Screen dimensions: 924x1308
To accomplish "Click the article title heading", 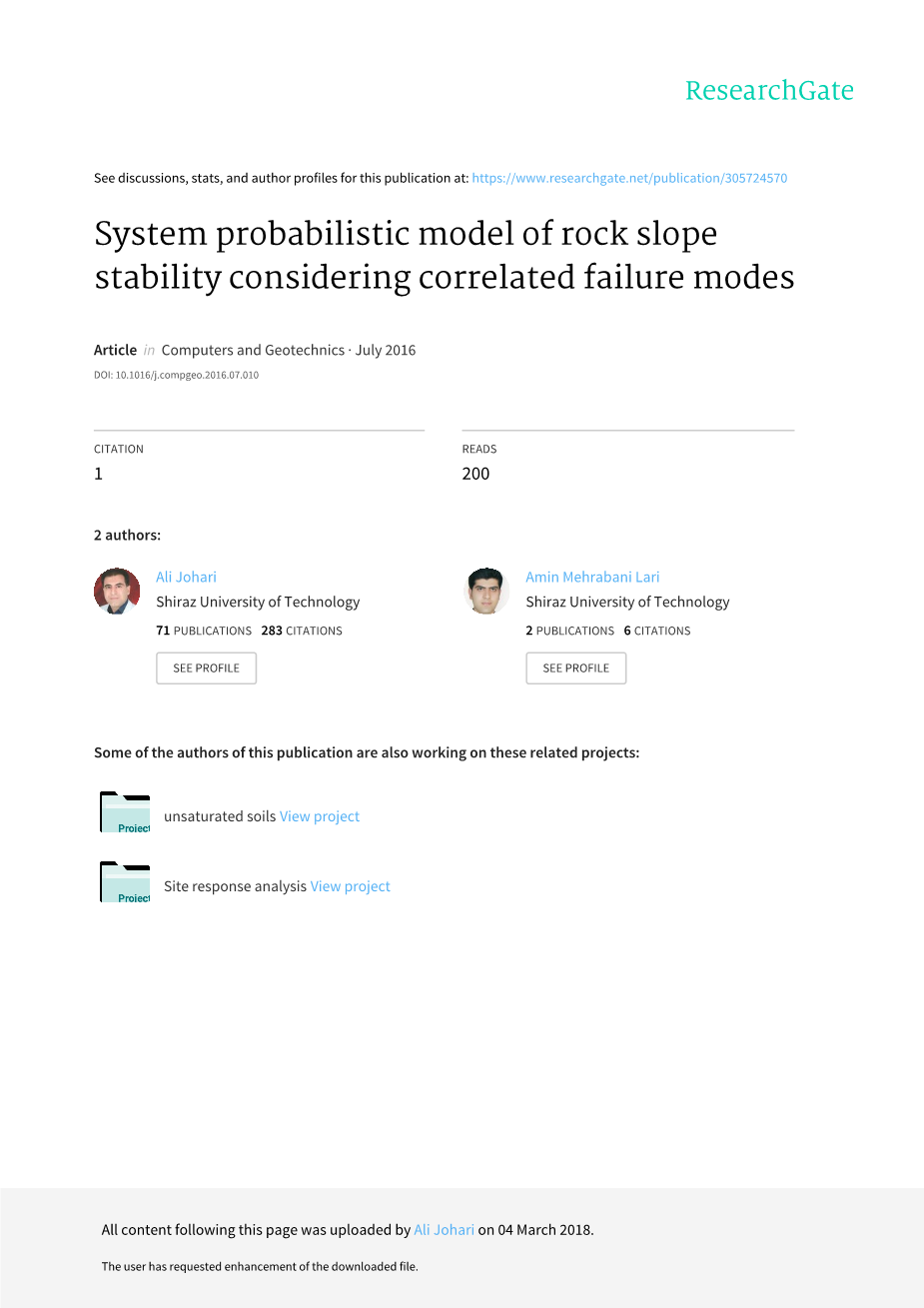I will click(x=444, y=255).
